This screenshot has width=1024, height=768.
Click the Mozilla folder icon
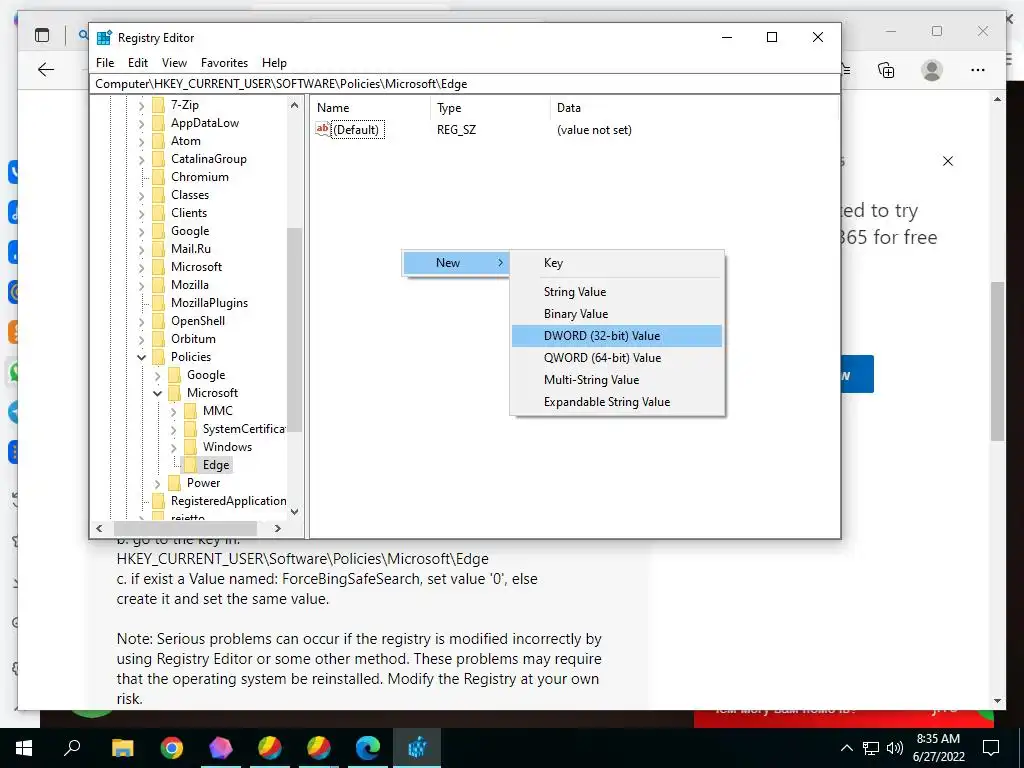(x=159, y=285)
